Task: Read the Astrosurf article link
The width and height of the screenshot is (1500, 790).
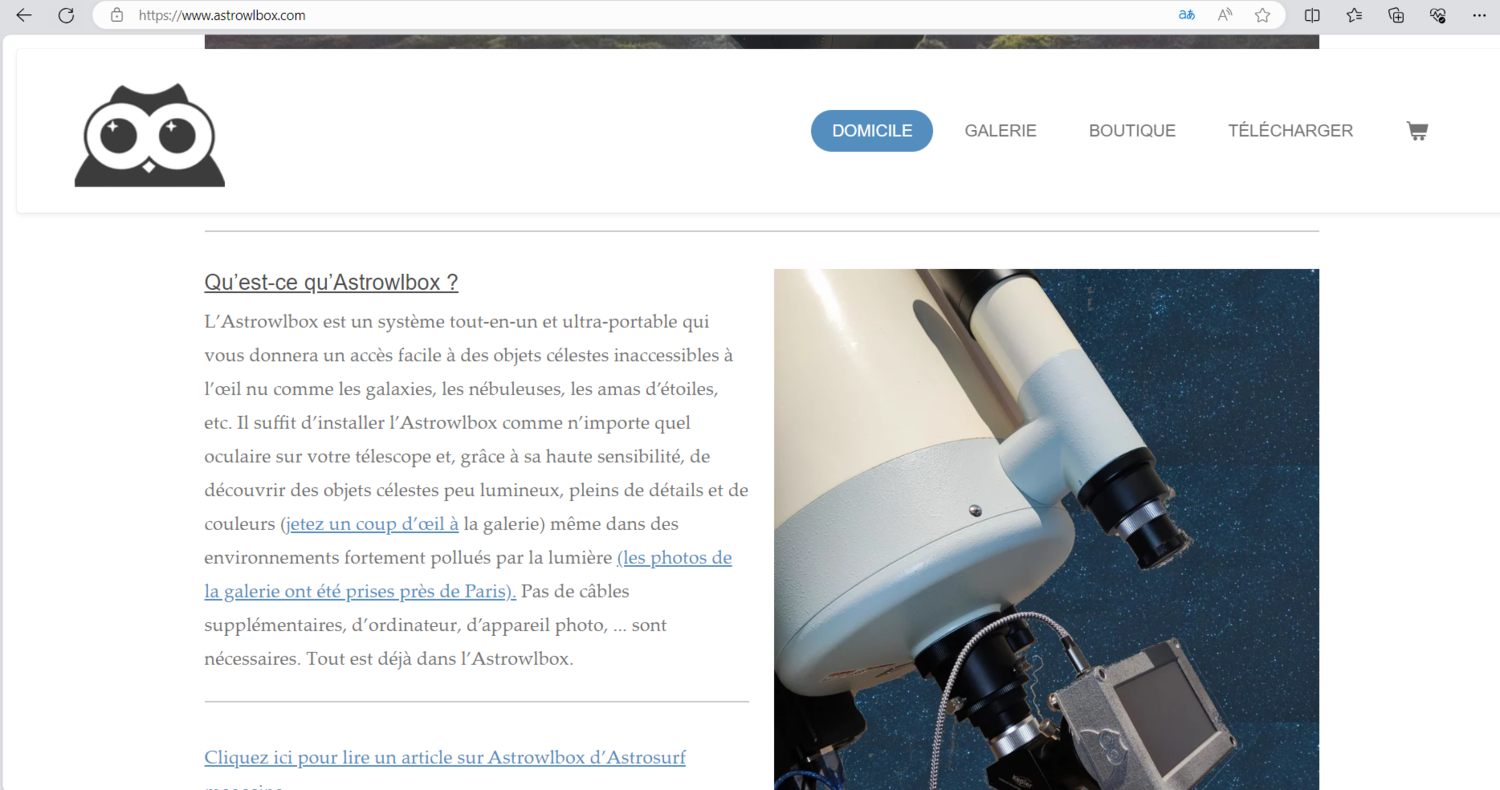Action: (x=445, y=758)
